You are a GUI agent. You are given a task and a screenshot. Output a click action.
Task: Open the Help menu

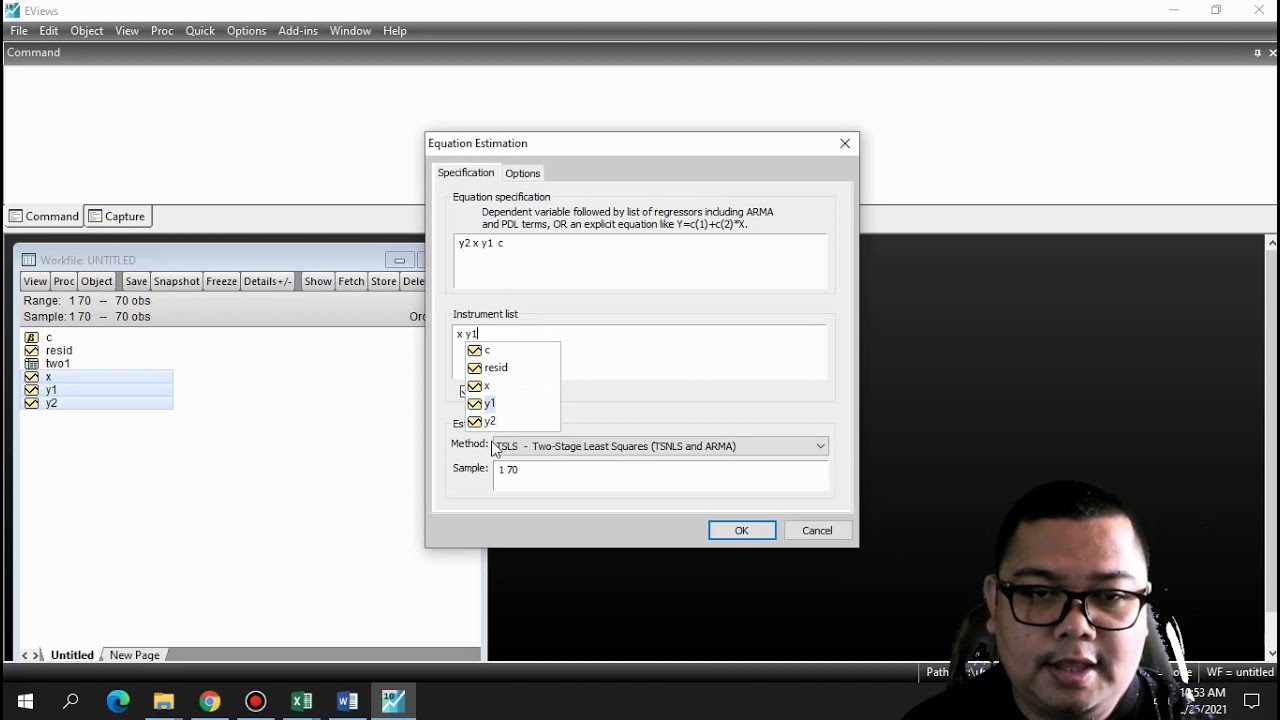(x=395, y=31)
